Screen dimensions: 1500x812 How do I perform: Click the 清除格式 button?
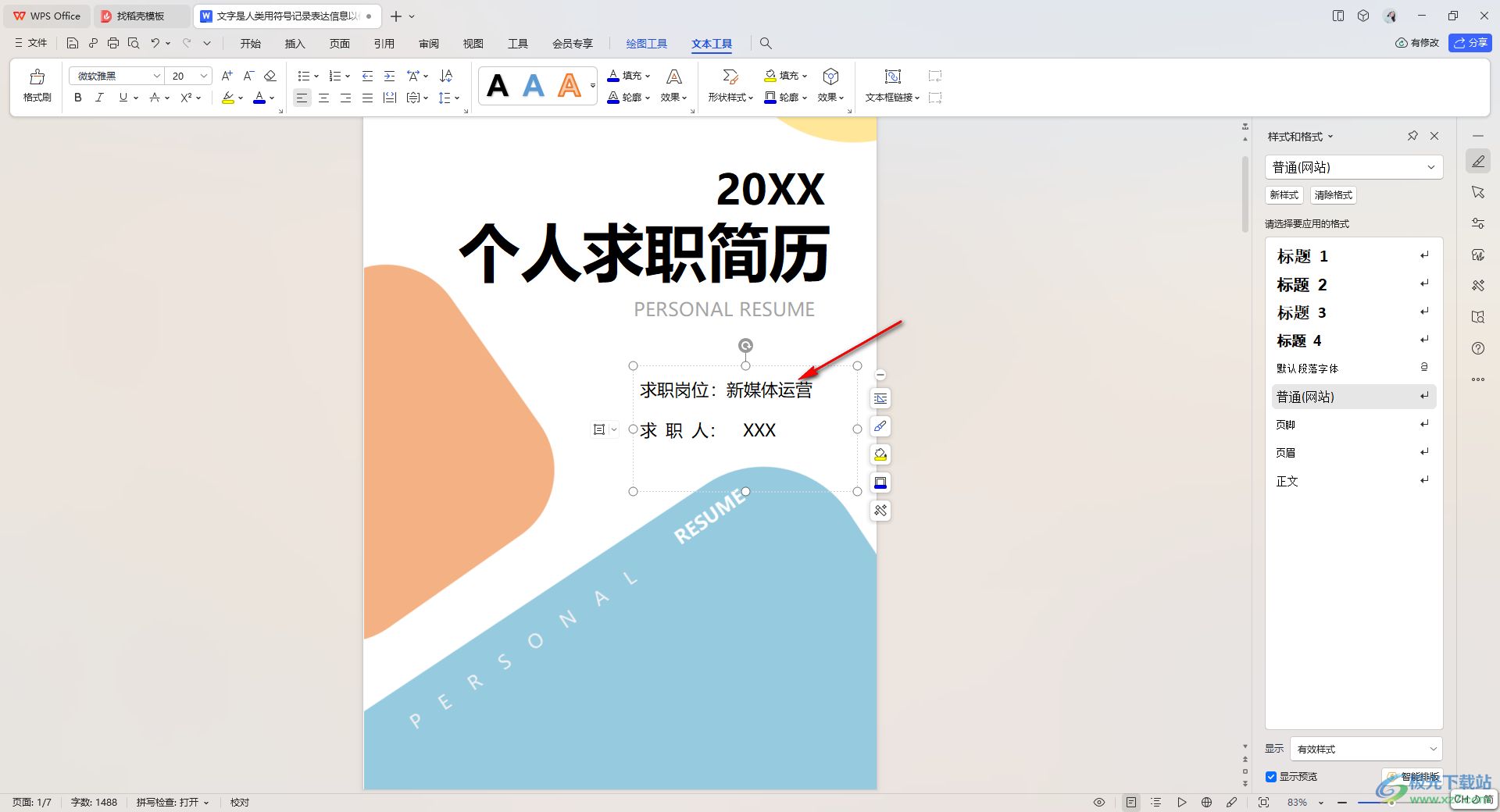(1334, 195)
